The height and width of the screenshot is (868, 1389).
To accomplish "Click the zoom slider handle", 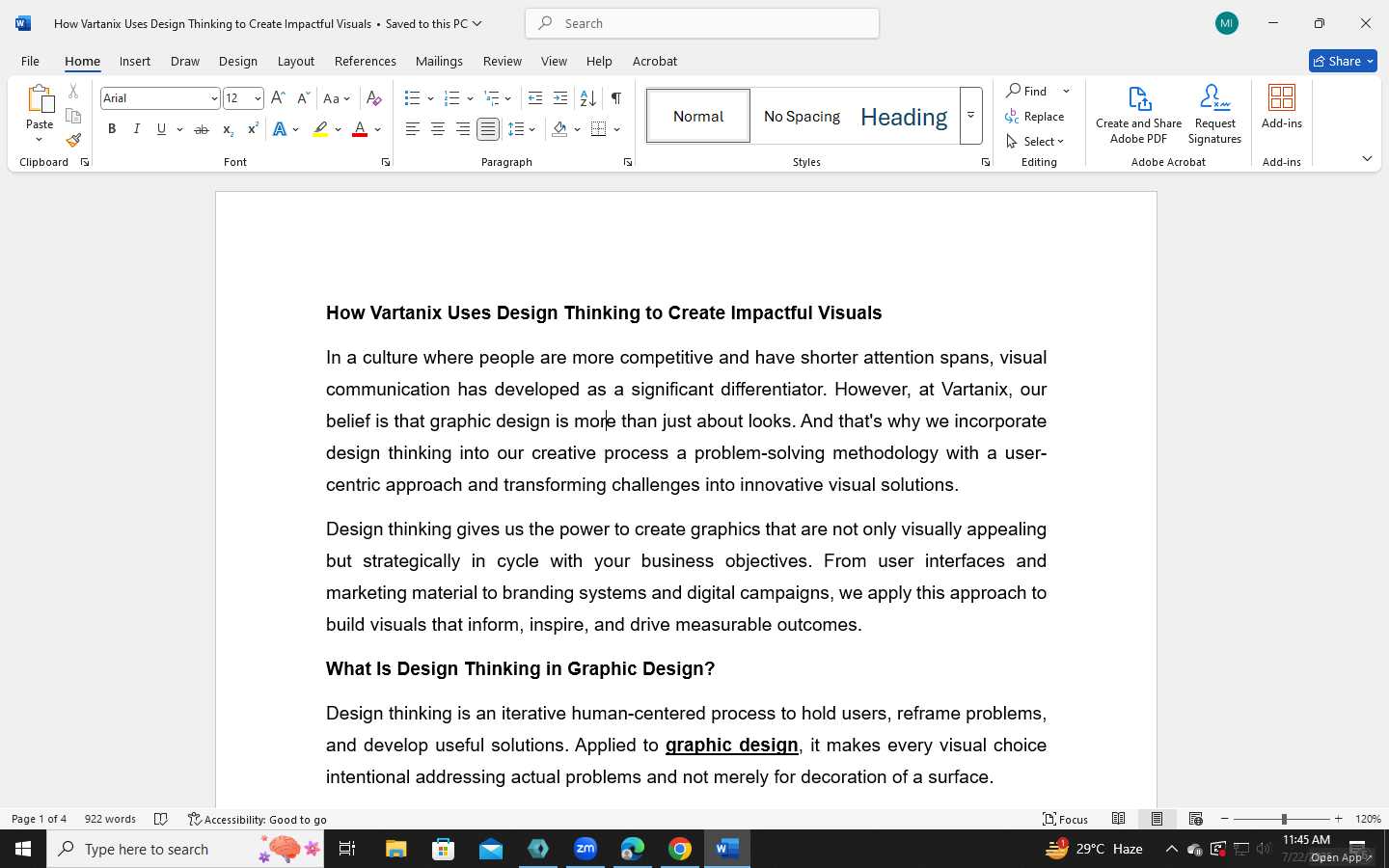I will 1284,819.
